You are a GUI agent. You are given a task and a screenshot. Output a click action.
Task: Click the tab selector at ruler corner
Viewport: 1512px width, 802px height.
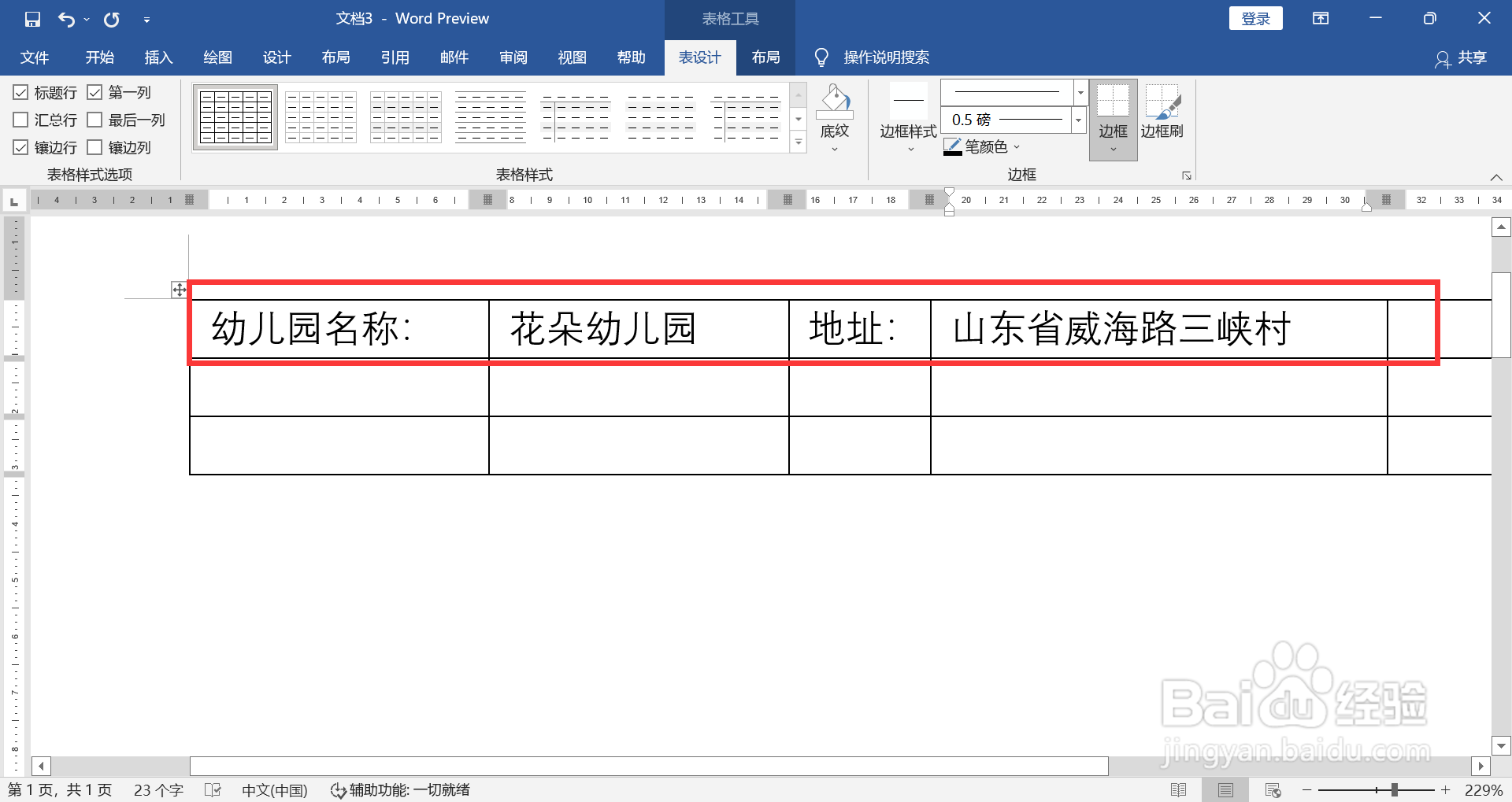tap(14, 201)
